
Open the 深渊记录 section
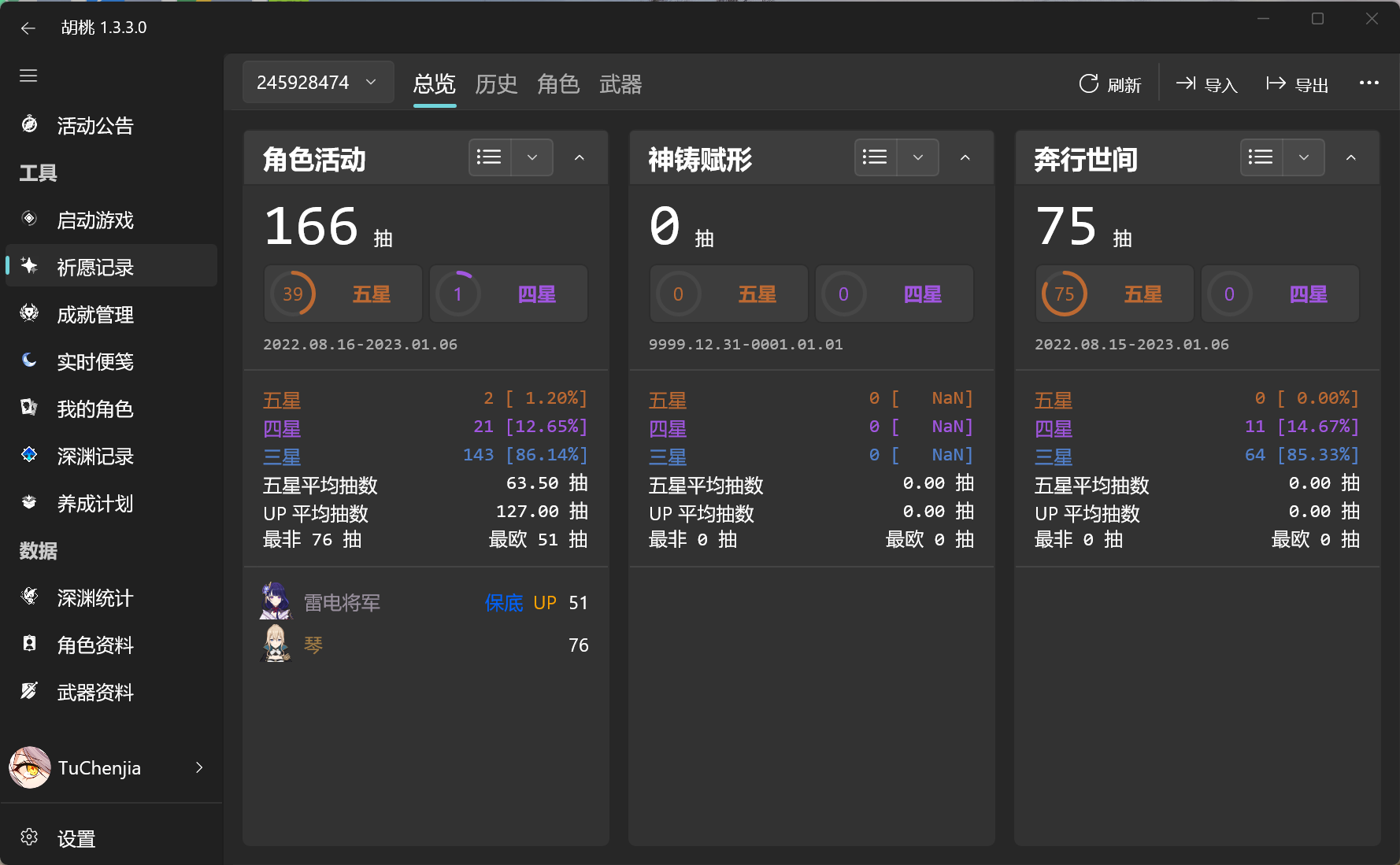pos(94,456)
